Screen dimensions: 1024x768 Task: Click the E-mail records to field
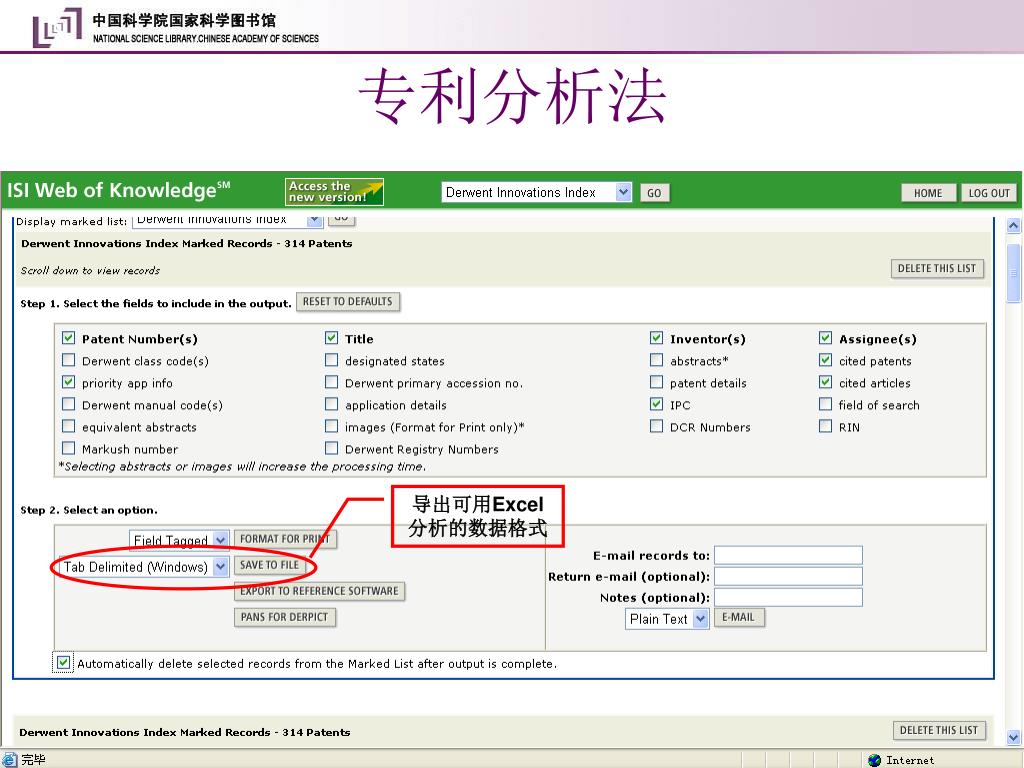[788, 555]
